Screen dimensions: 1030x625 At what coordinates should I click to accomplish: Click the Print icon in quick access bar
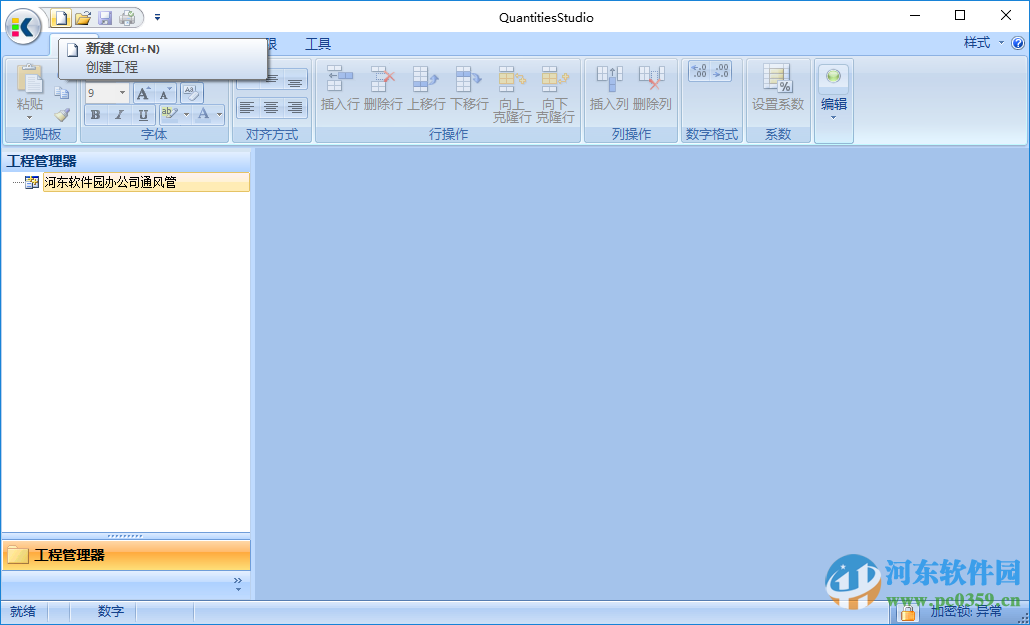tap(127, 18)
